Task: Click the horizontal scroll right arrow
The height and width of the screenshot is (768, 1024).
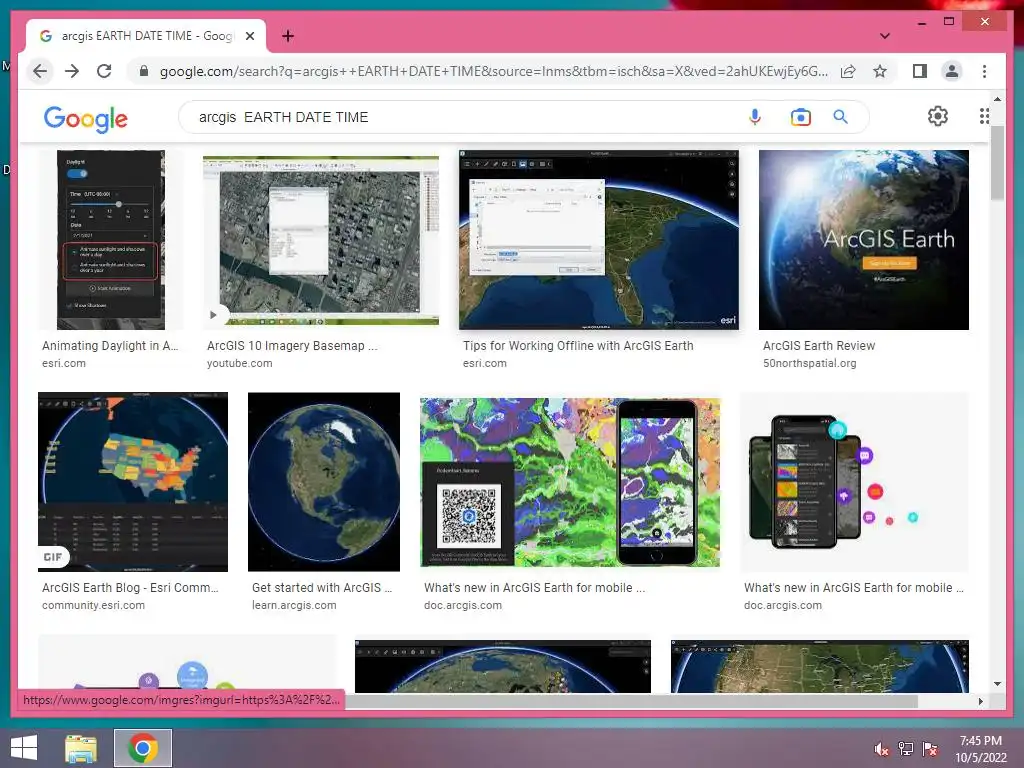Action: (x=980, y=701)
